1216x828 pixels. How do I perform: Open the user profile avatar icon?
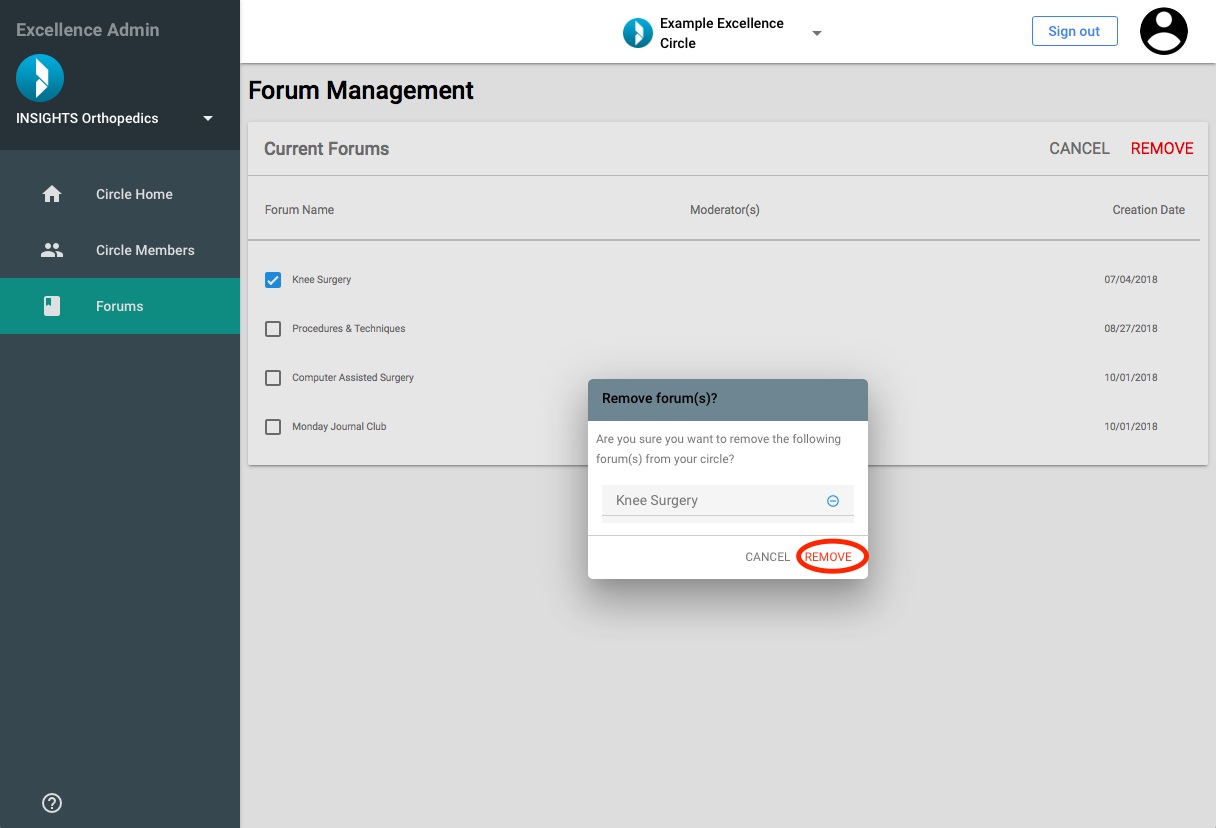[x=1164, y=31]
